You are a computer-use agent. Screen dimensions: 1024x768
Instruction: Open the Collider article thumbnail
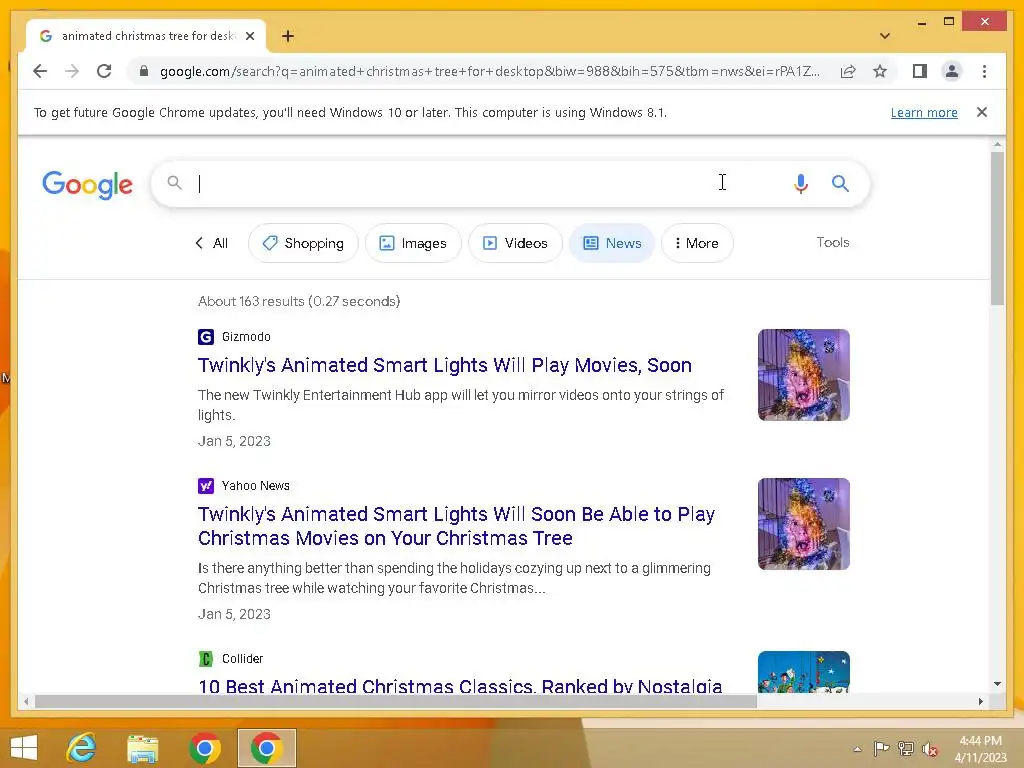(803, 672)
